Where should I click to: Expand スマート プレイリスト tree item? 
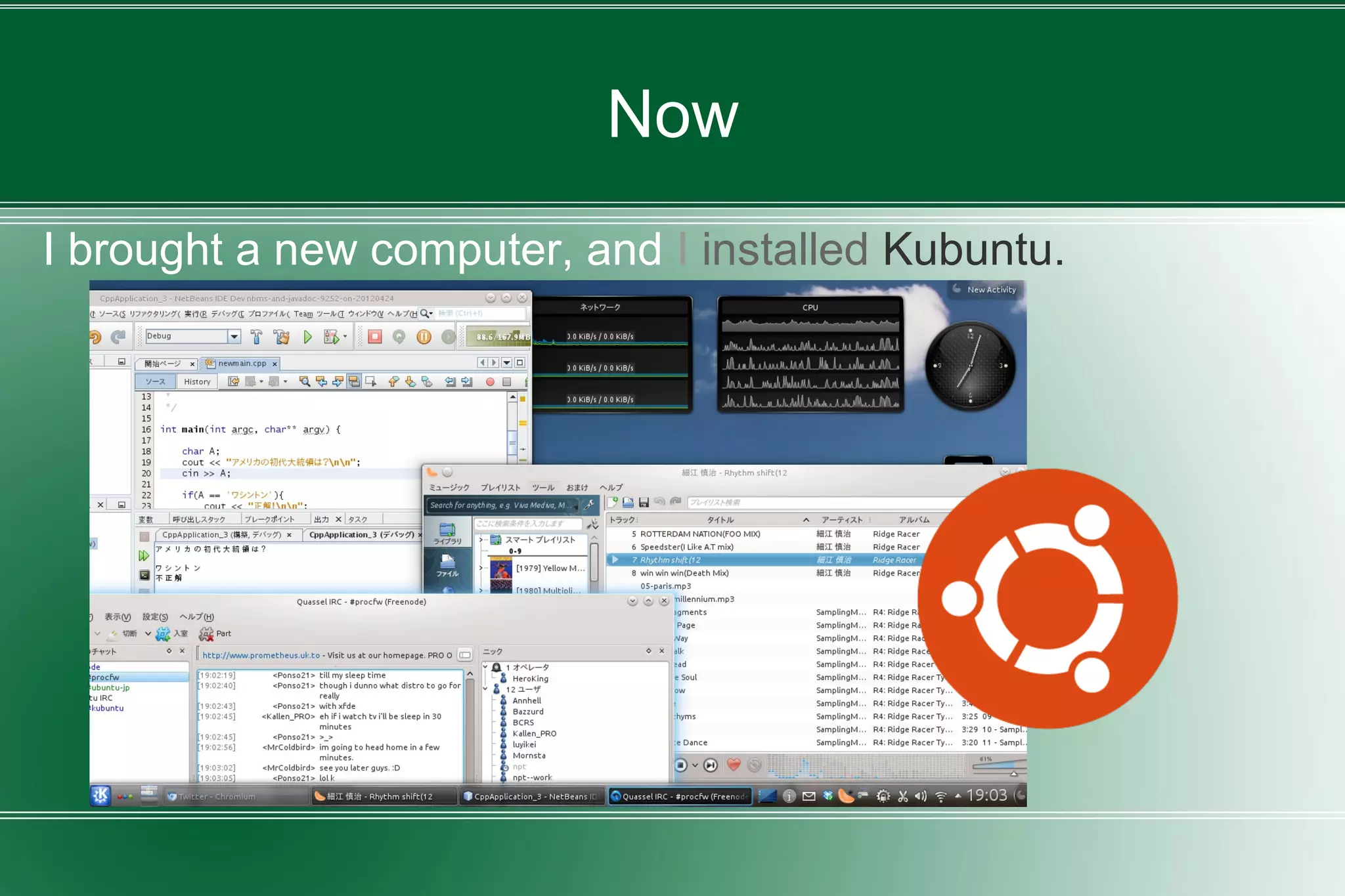[x=482, y=540]
